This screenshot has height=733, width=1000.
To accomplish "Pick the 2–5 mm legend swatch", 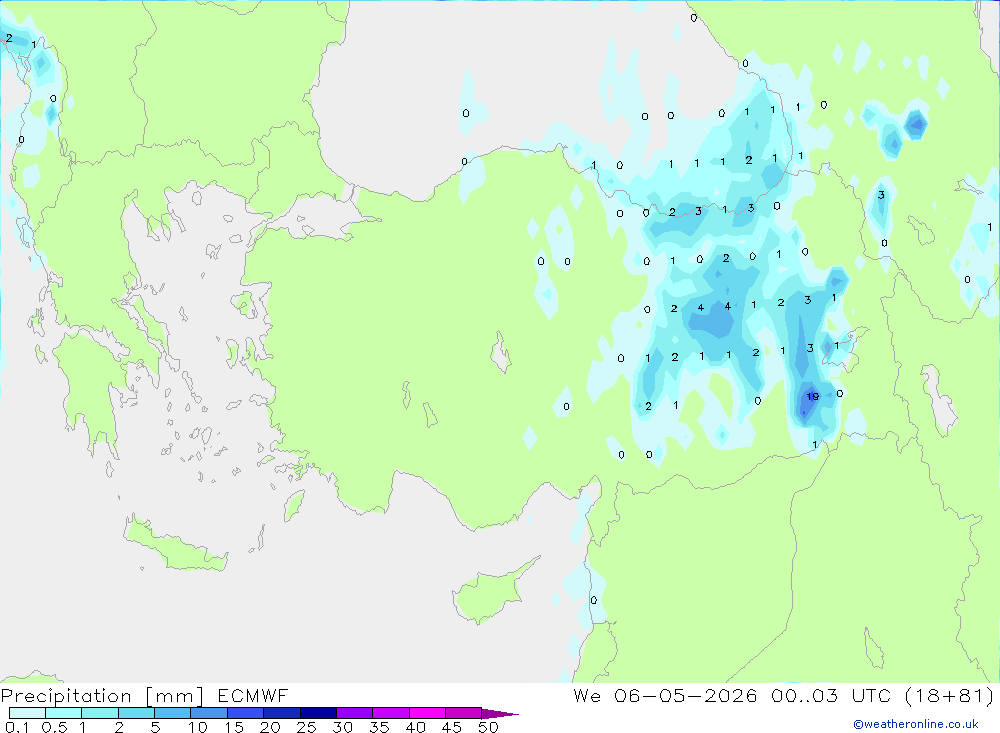I will 136,713.
